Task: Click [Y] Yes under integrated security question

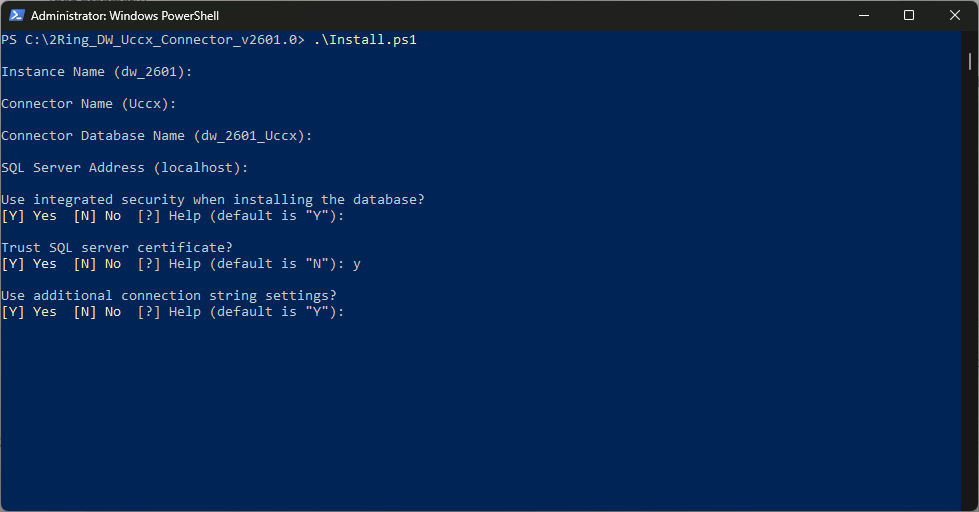Action: point(29,216)
